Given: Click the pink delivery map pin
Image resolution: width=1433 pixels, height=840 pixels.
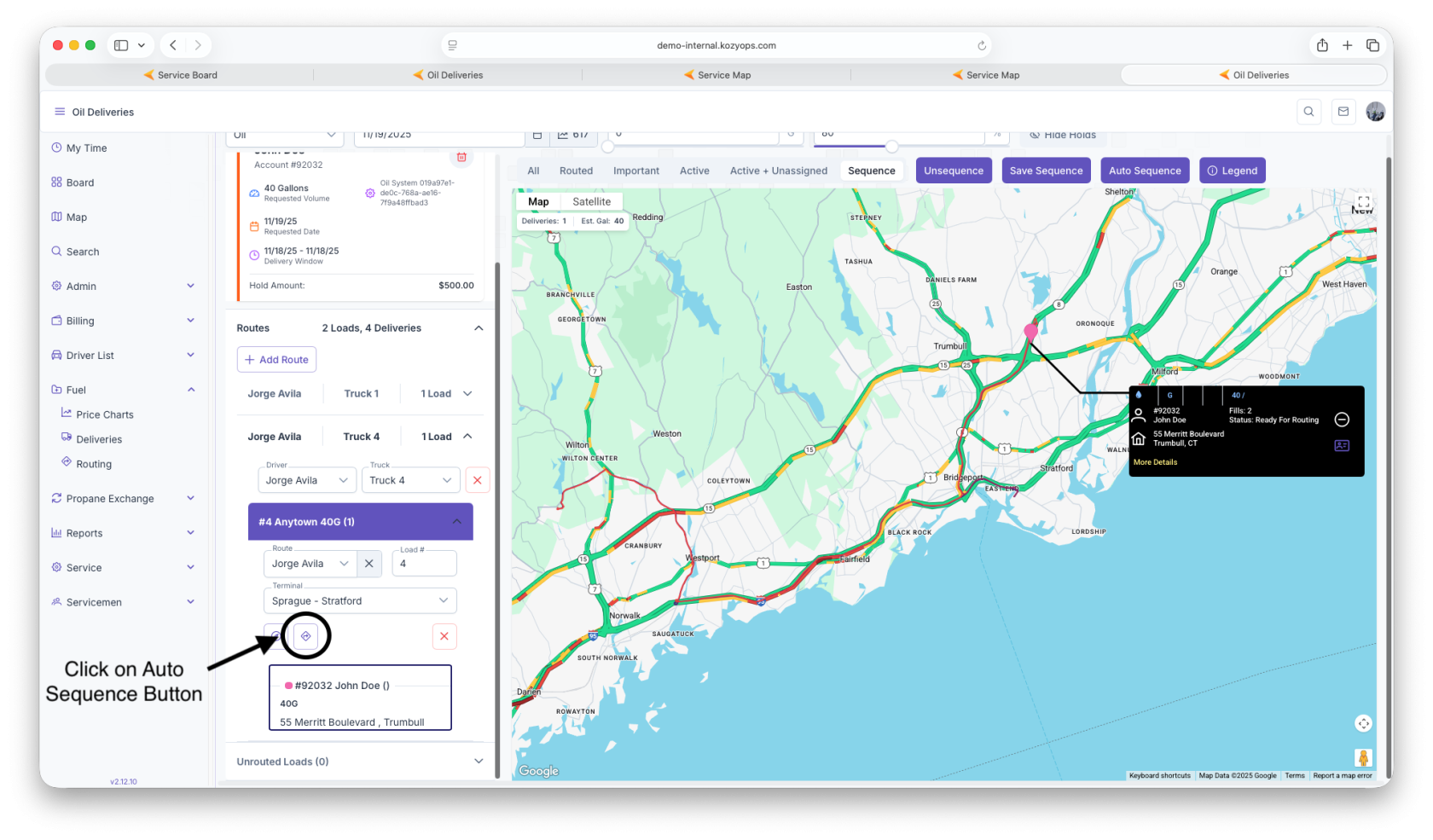Looking at the screenshot, I should click(1030, 331).
